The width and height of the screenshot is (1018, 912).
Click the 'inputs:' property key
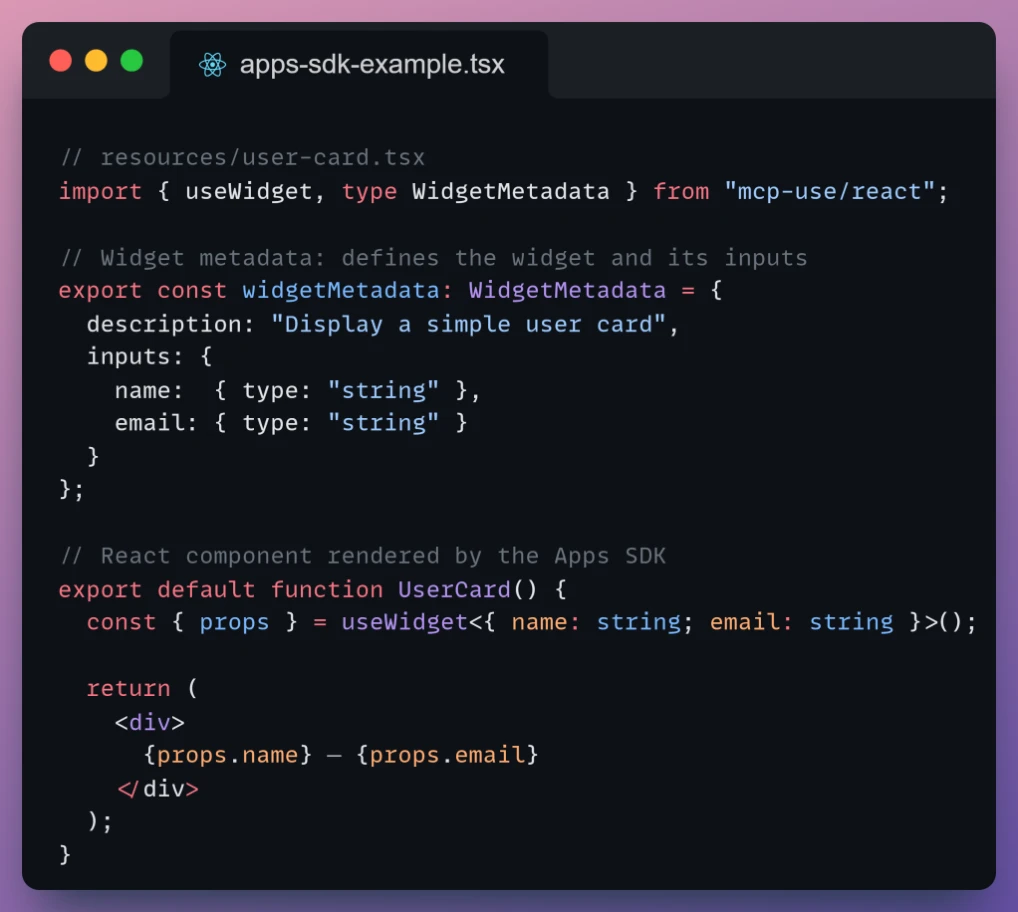(135, 356)
